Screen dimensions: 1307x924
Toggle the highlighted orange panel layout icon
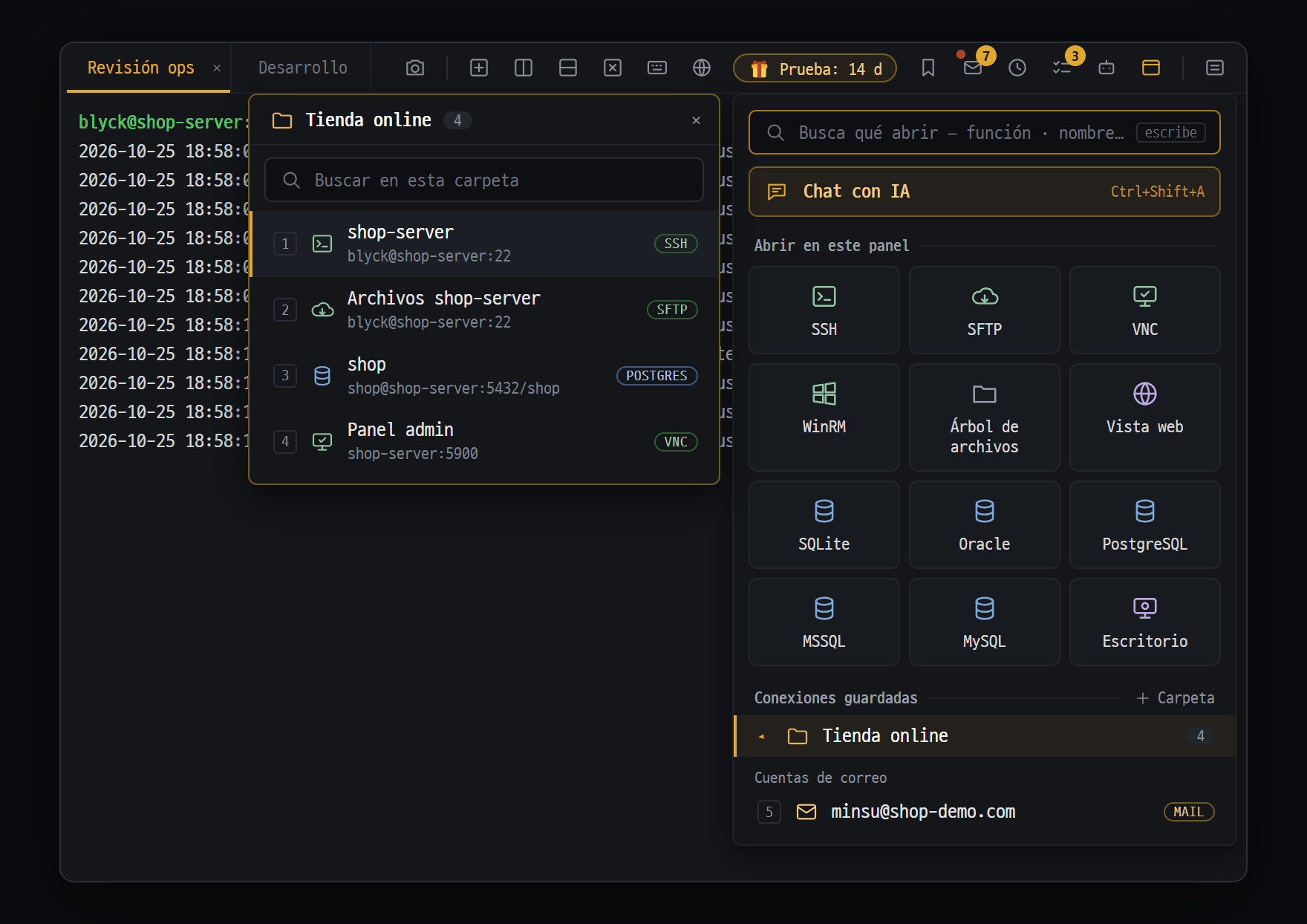click(1151, 68)
